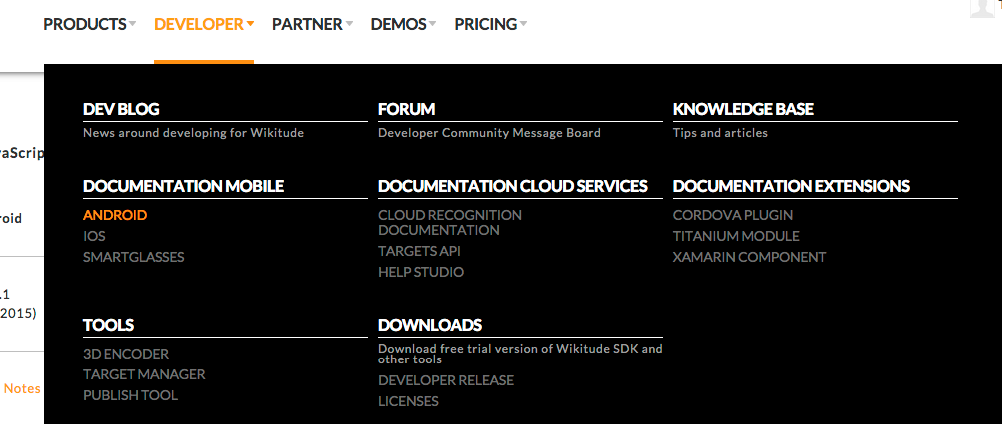This screenshot has height=424, width=1002.
Task: Click the DOCUMENTATION MOBILE heading
Action: 183,186
